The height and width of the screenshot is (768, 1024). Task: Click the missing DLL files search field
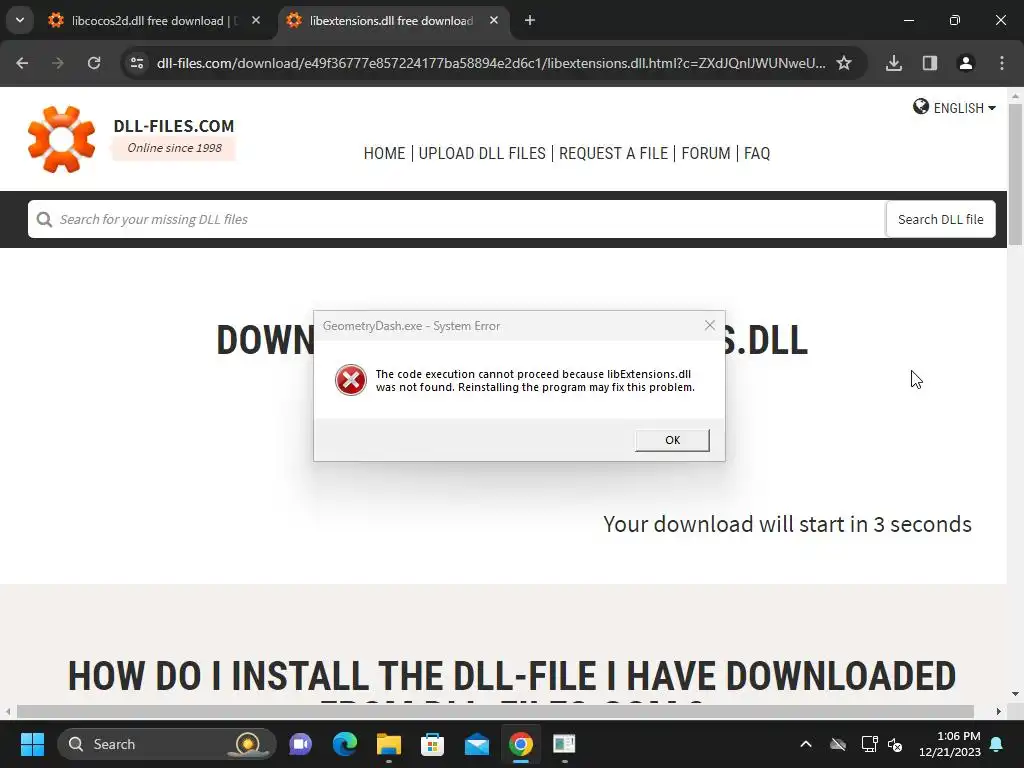click(457, 219)
